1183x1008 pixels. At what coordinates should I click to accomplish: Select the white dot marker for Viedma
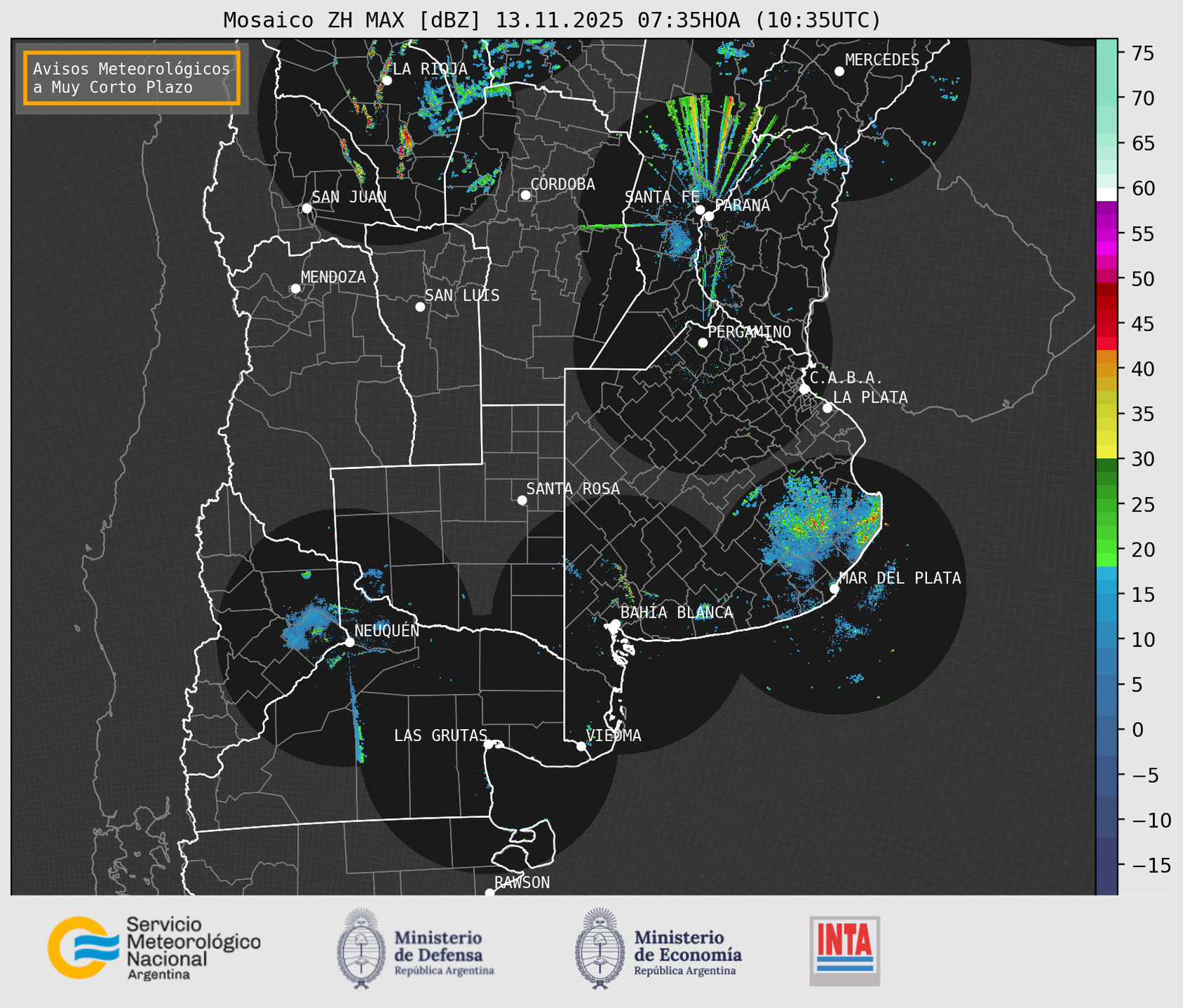point(581,746)
